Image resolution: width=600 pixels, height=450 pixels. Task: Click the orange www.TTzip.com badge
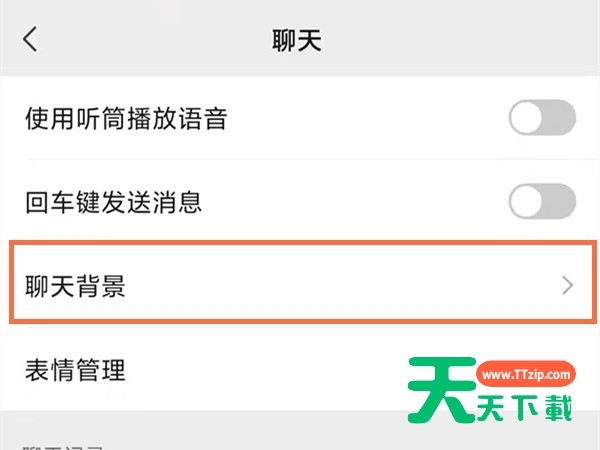click(525, 375)
